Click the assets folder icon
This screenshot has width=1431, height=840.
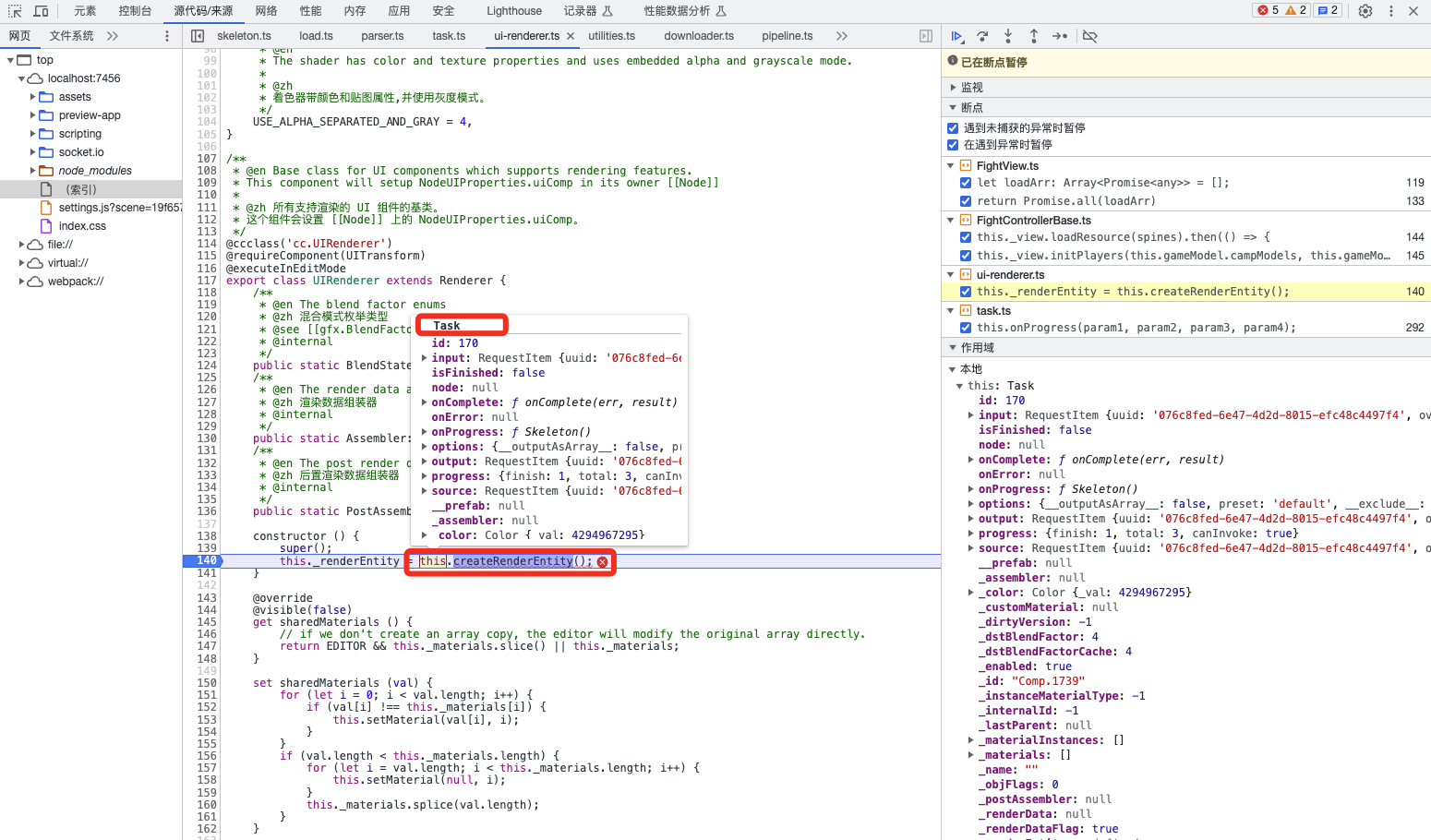tap(46, 97)
